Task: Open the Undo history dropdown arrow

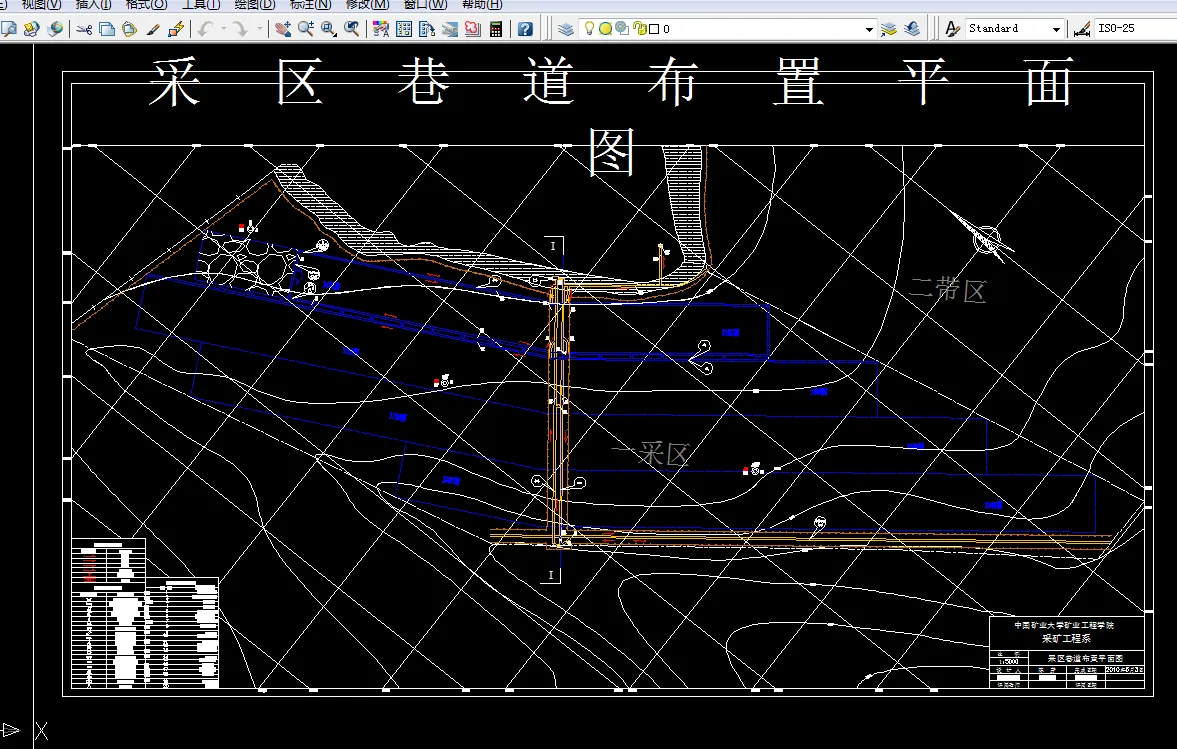Action: pyautogui.click(x=224, y=29)
